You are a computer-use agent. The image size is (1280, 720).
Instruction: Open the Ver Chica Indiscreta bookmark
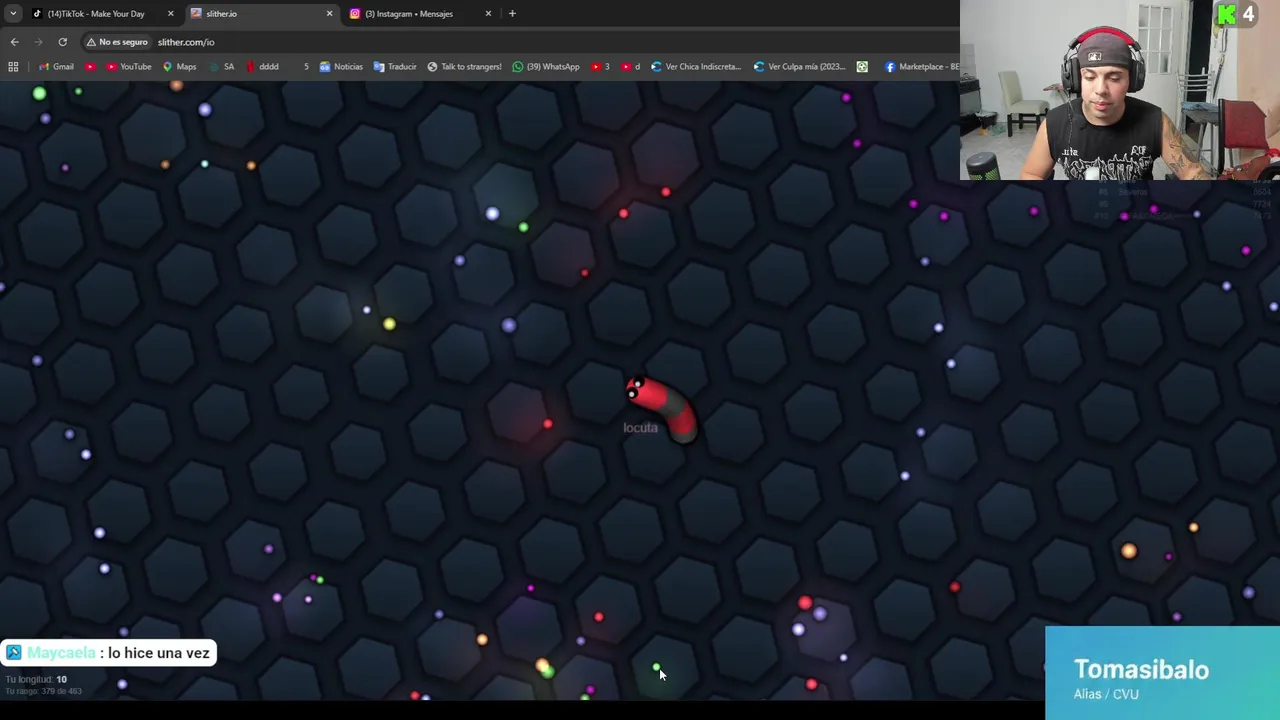click(695, 67)
